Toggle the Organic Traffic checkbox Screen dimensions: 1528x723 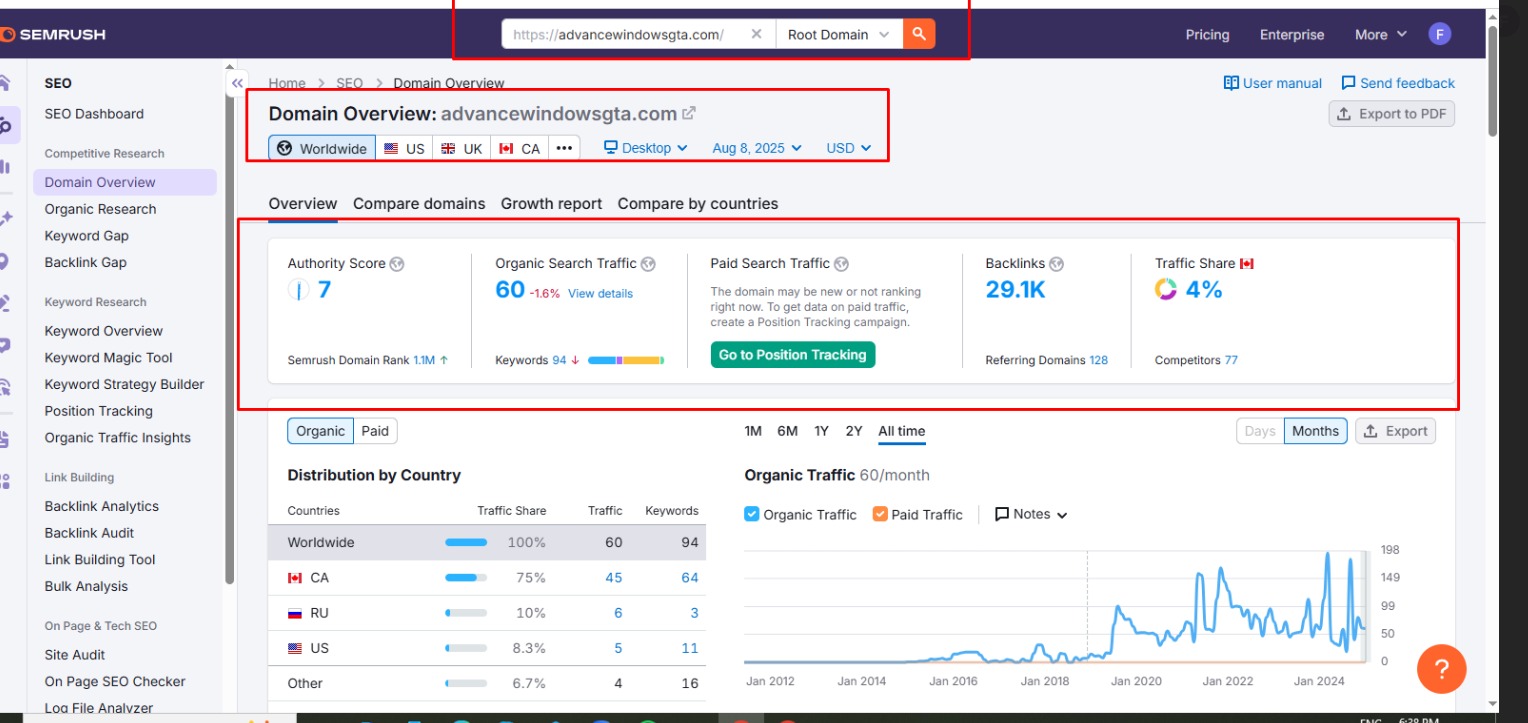pos(752,514)
